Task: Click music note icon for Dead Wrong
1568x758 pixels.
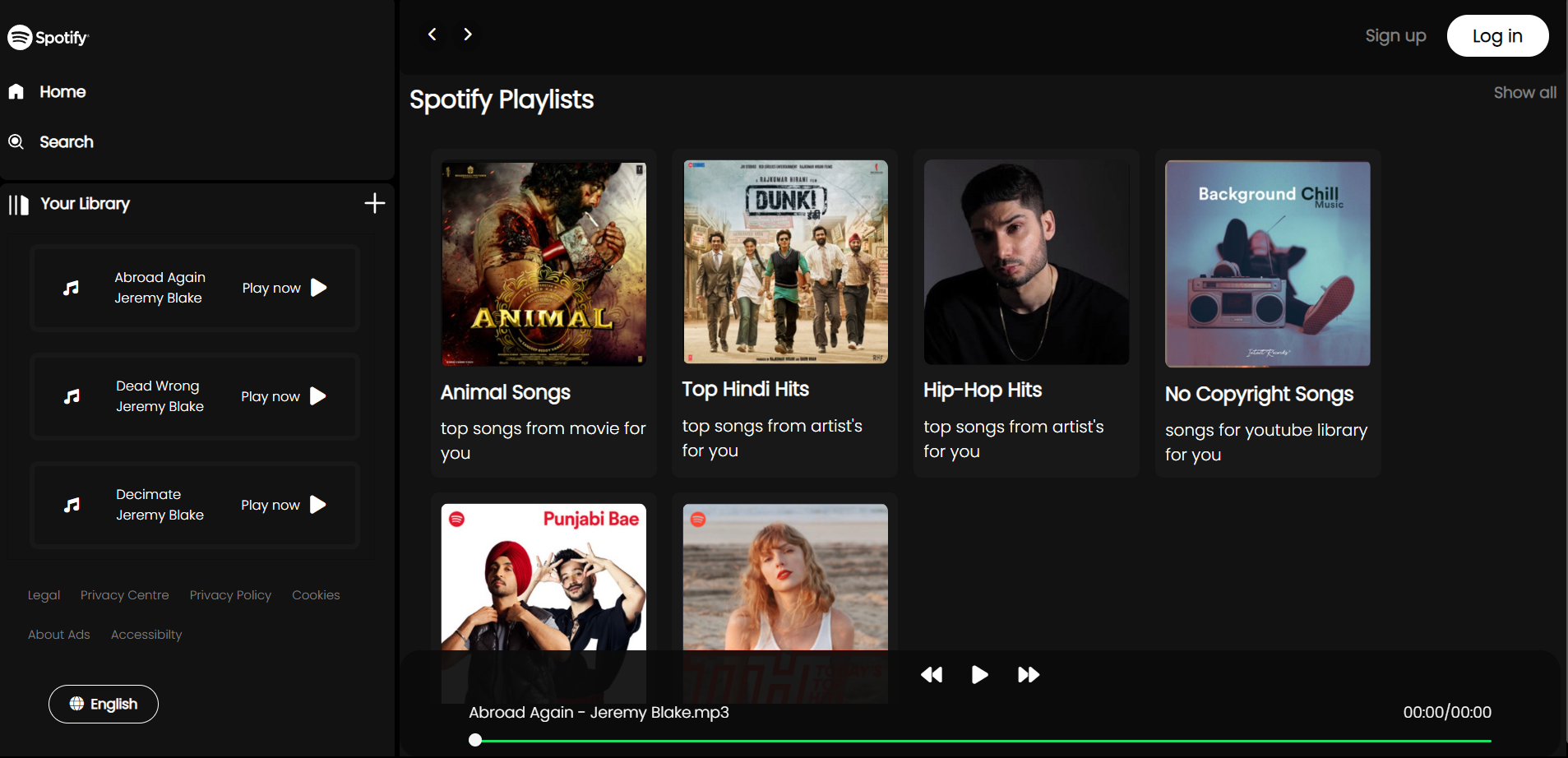Action: pos(72,396)
